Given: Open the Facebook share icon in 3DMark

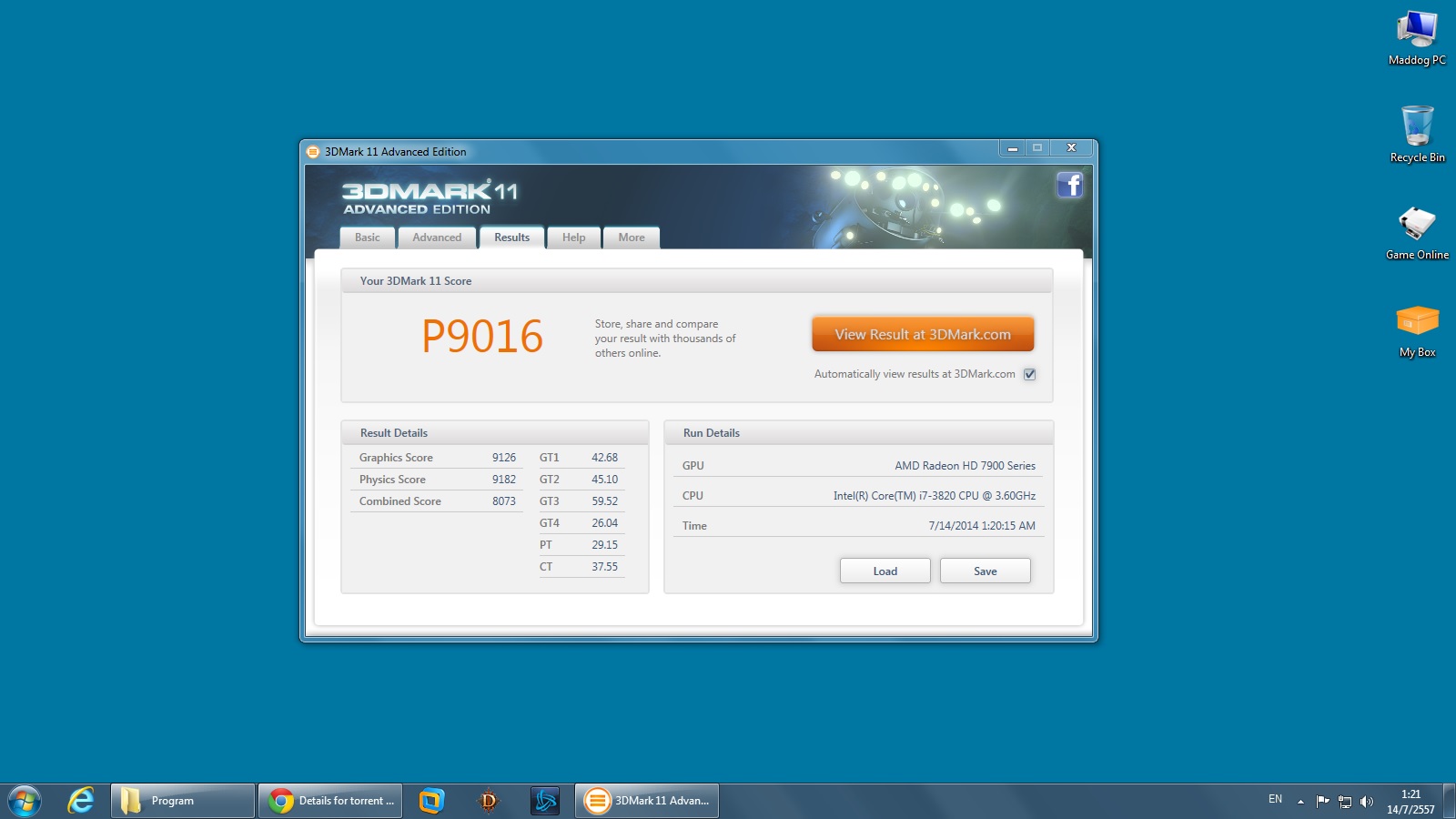Looking at the screenshot, I should coord(1070,185).
